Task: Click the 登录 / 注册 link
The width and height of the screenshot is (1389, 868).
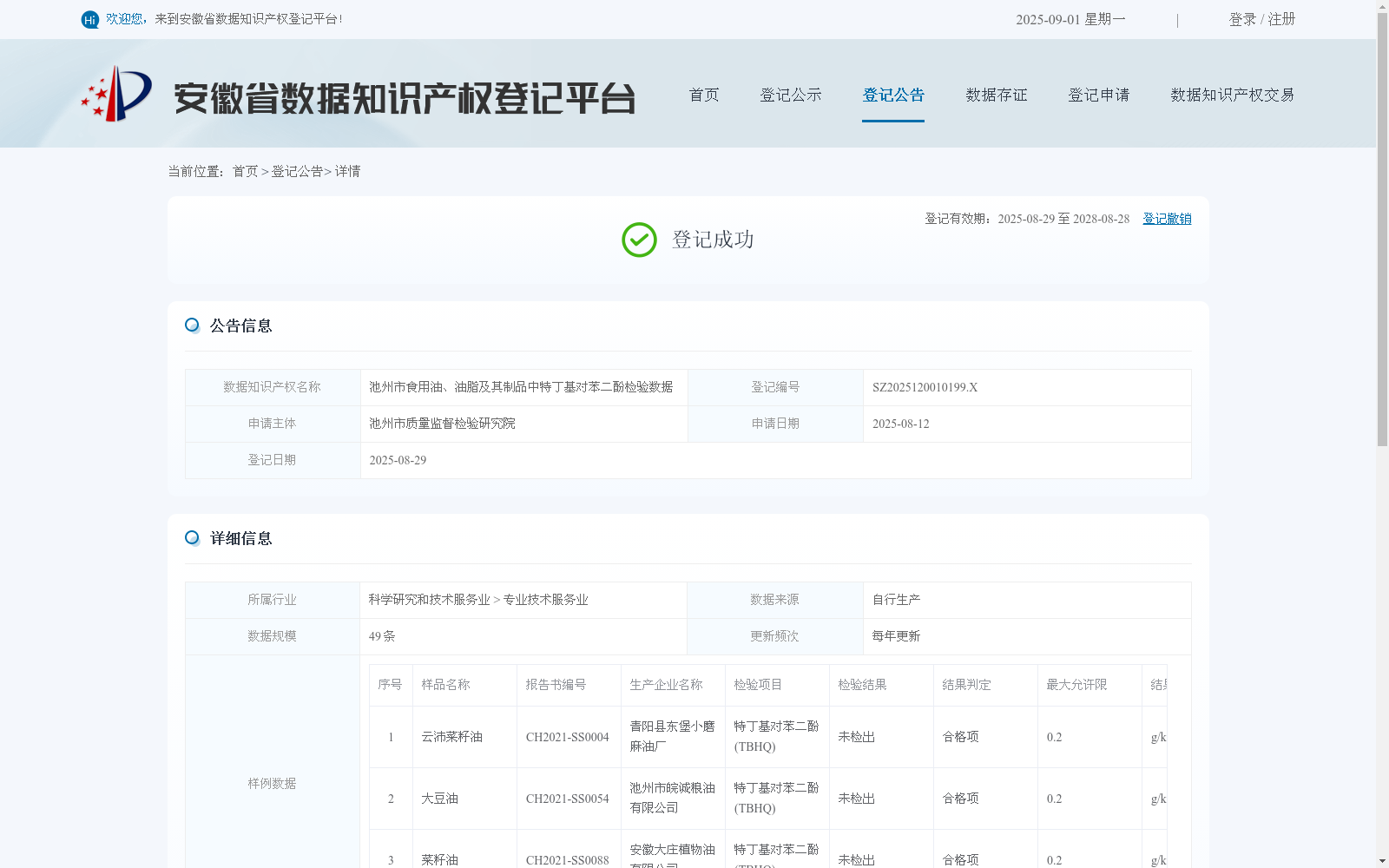Action: click(1262, 19)
